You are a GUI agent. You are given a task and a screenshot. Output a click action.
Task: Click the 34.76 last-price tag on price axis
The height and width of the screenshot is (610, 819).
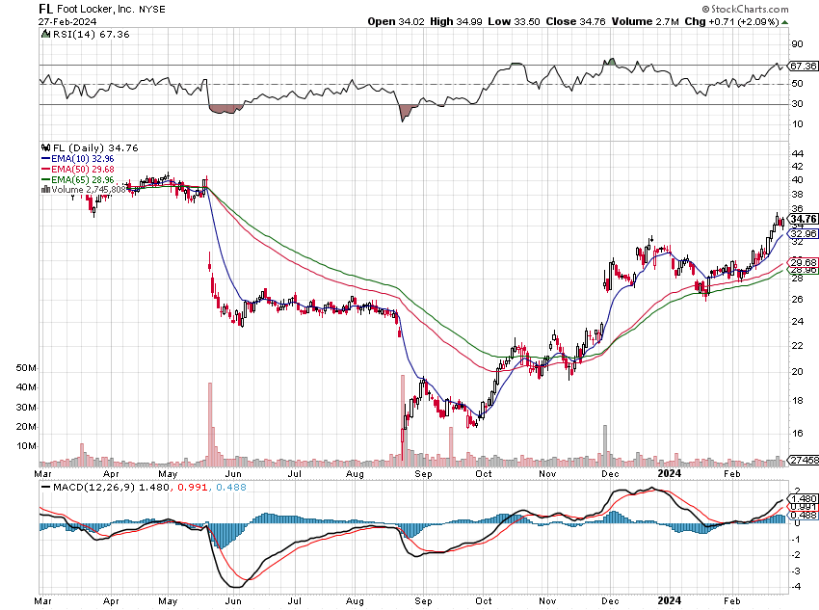tap(803, 219)
